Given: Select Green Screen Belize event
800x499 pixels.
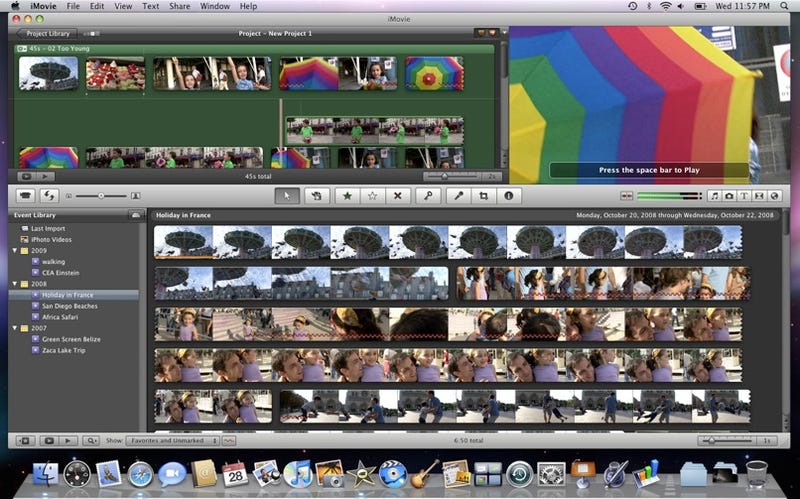Looking at the screenshot, I should (71, 339).
